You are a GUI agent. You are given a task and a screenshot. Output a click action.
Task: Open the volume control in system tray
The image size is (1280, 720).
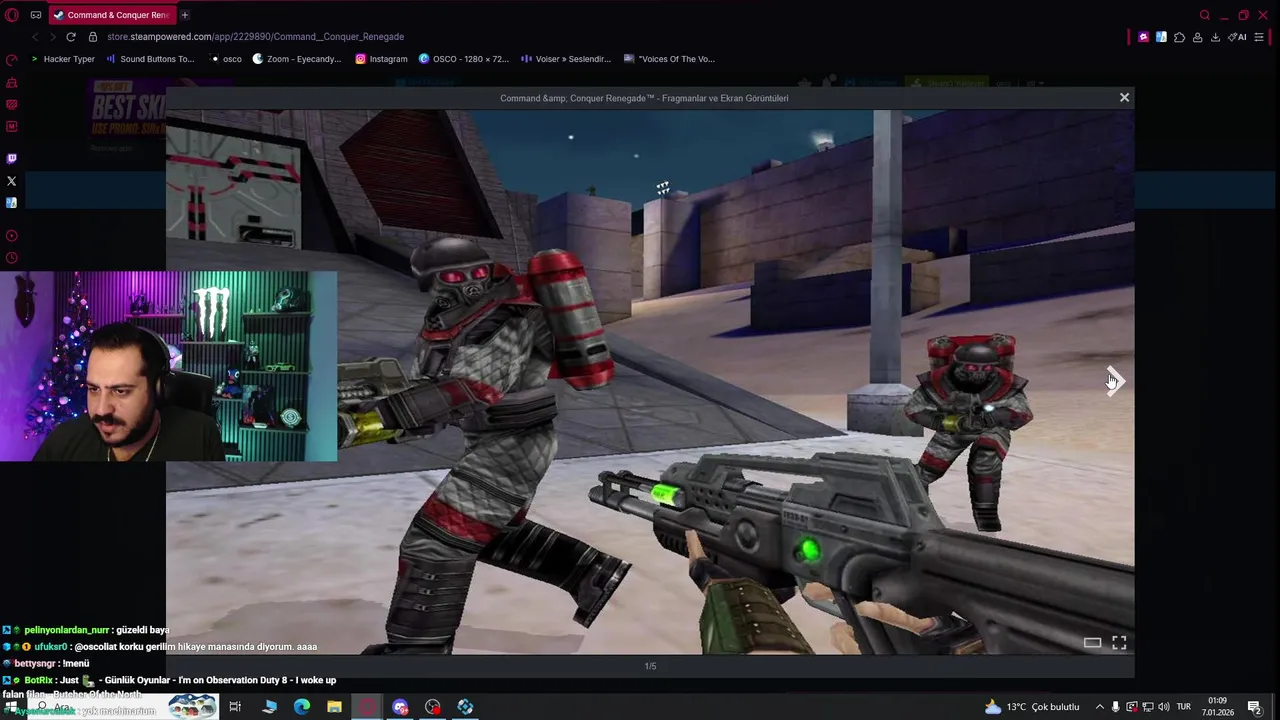[1163, 707]
